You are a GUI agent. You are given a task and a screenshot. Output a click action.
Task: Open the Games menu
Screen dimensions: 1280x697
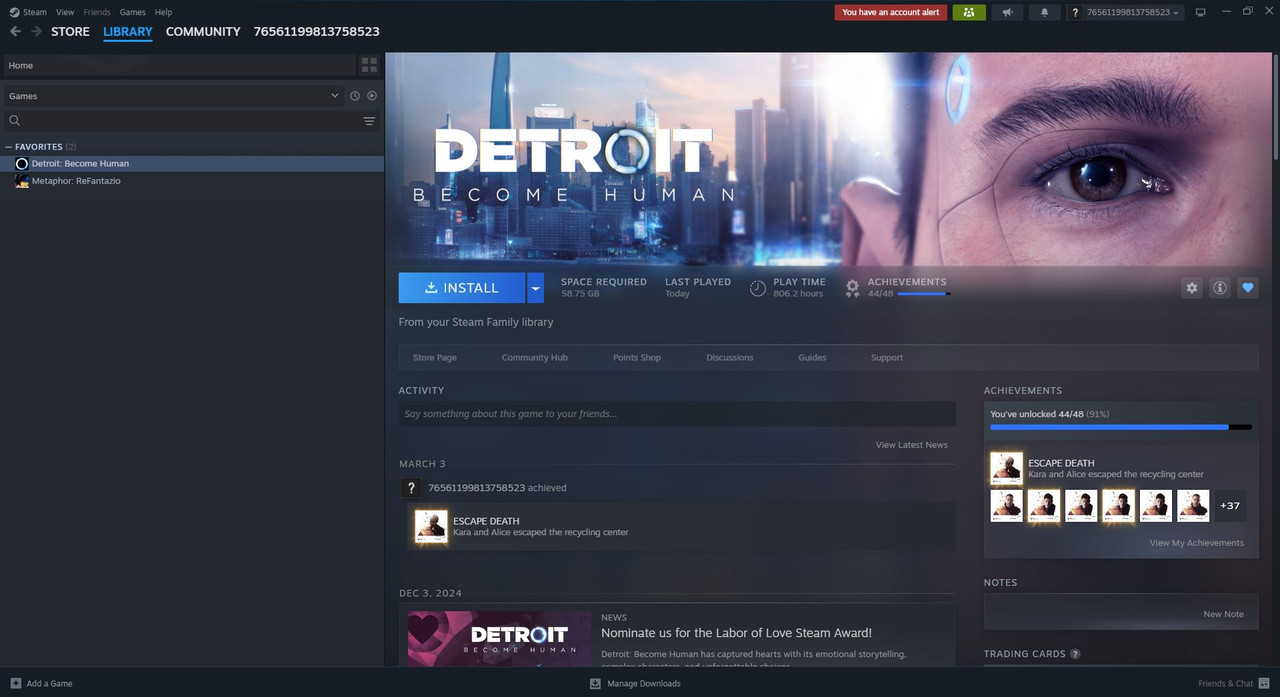[x=132, y=12]
